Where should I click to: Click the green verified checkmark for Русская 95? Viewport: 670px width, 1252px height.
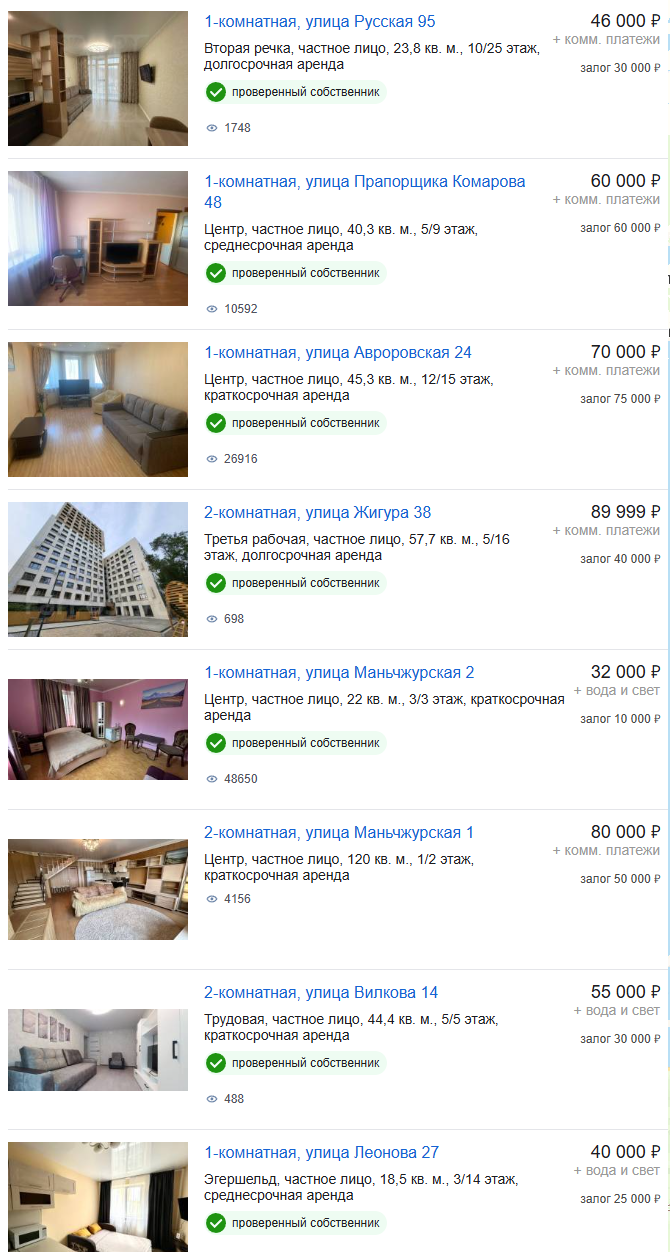215,92
